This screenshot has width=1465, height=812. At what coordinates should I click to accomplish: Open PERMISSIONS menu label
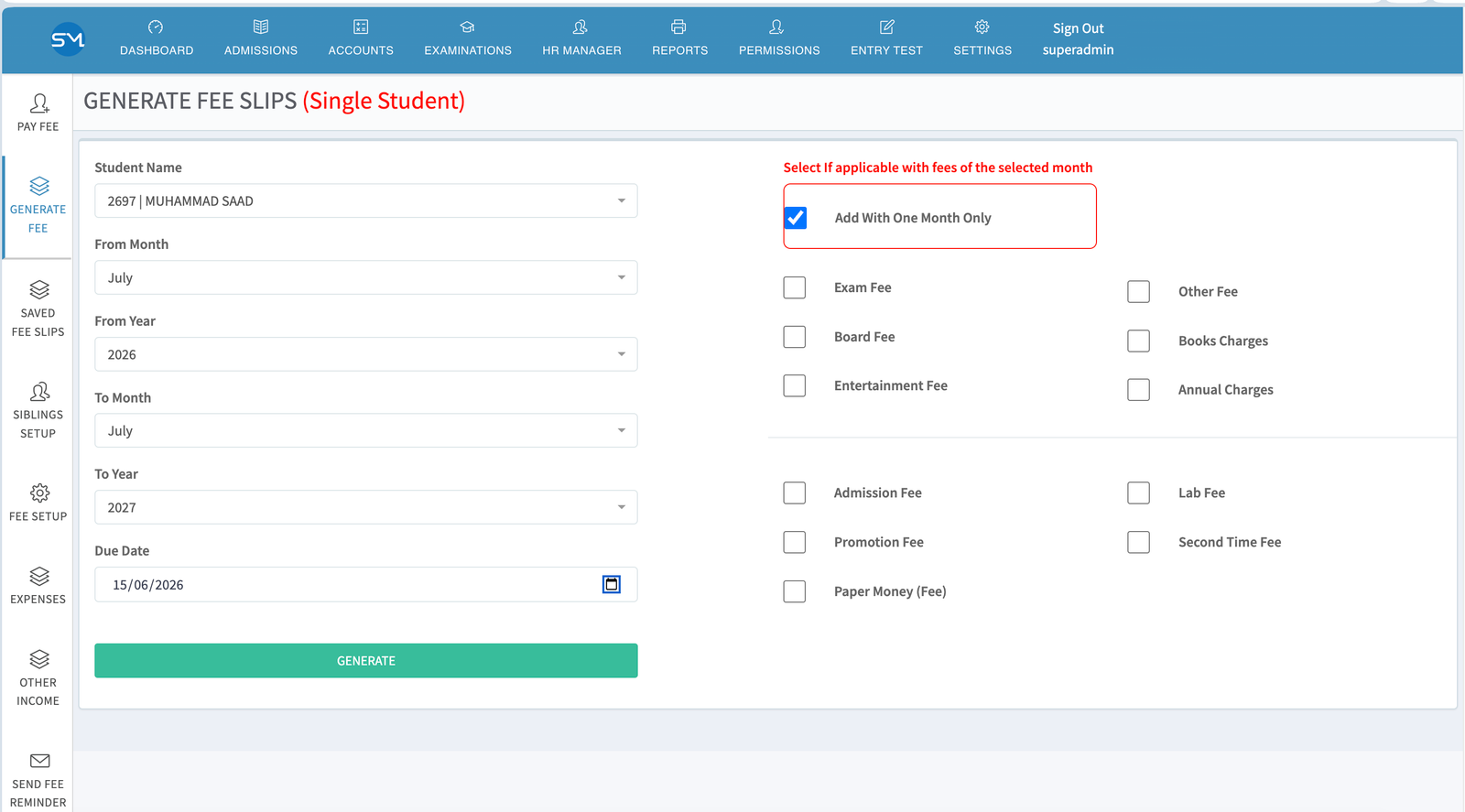(779, 50)
